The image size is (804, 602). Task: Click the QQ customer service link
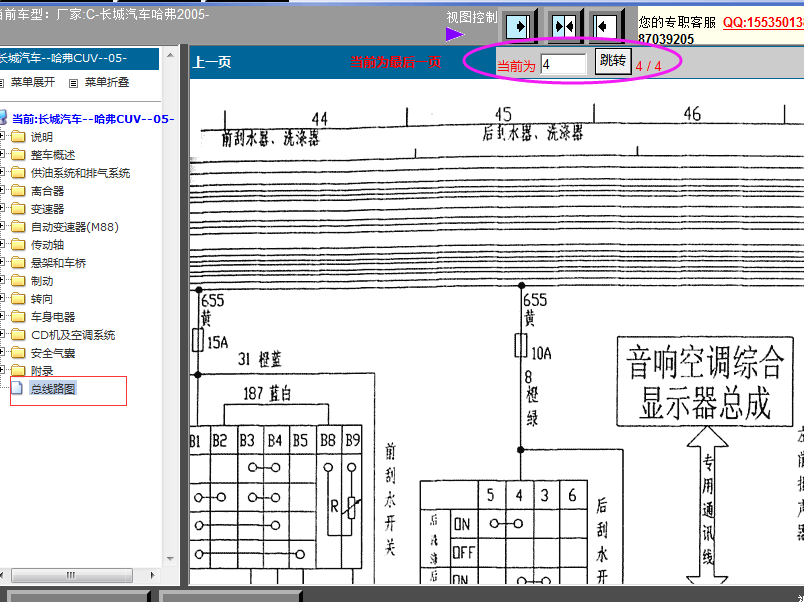pyautogui.click(x=763, y=23)
